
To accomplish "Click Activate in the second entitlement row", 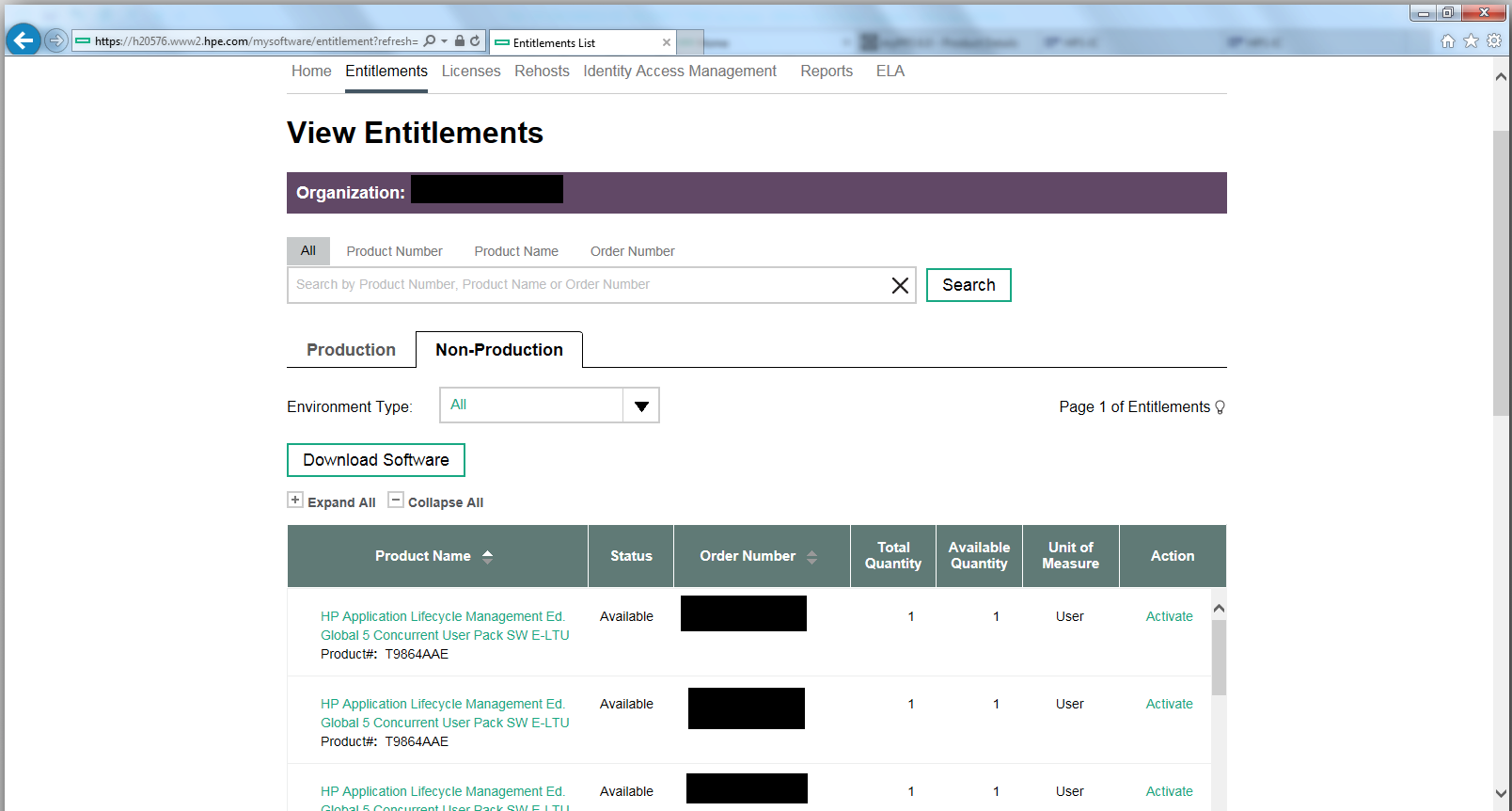I will [x=1169, y=704].
